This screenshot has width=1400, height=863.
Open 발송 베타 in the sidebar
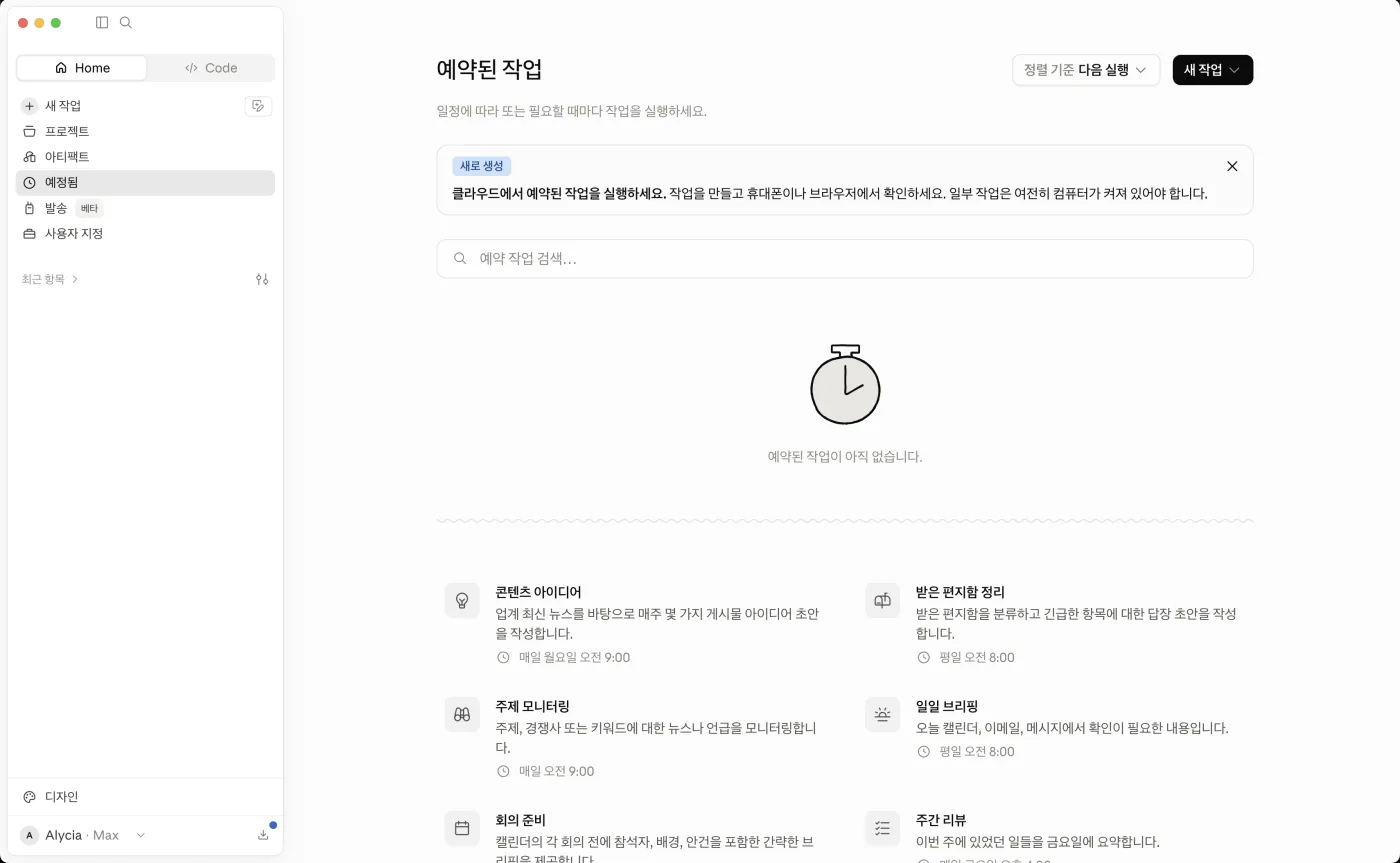tap(145, 208)
